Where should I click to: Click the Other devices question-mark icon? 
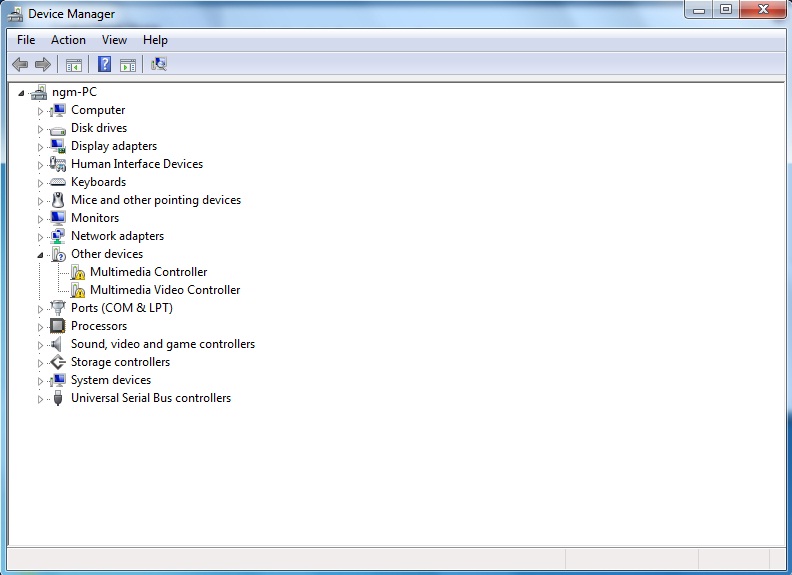click(x=58, y=254)
